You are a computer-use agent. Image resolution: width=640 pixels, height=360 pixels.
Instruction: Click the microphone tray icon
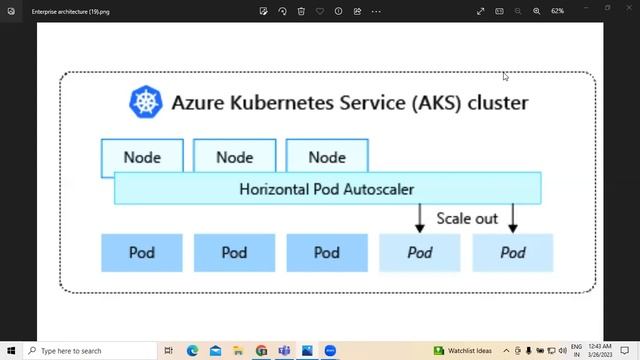pos(529,351)
